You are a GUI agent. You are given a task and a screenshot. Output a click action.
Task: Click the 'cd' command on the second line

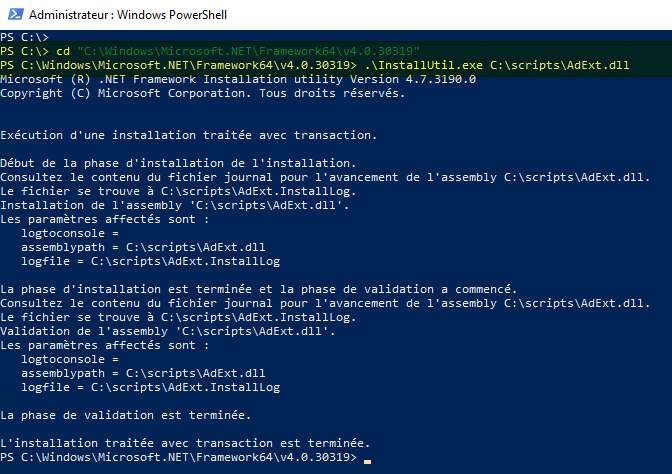point(61,51)
